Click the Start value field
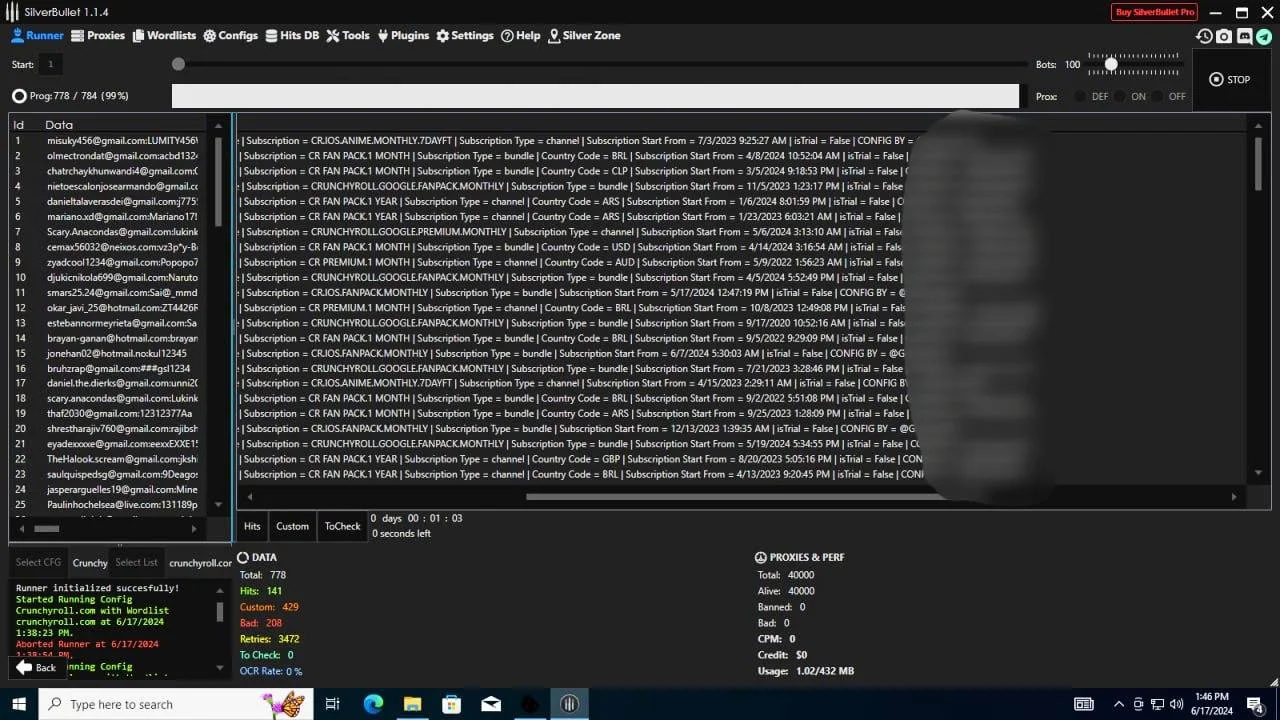The width and height of the screenshot is (1280, 720). [51, 64]
